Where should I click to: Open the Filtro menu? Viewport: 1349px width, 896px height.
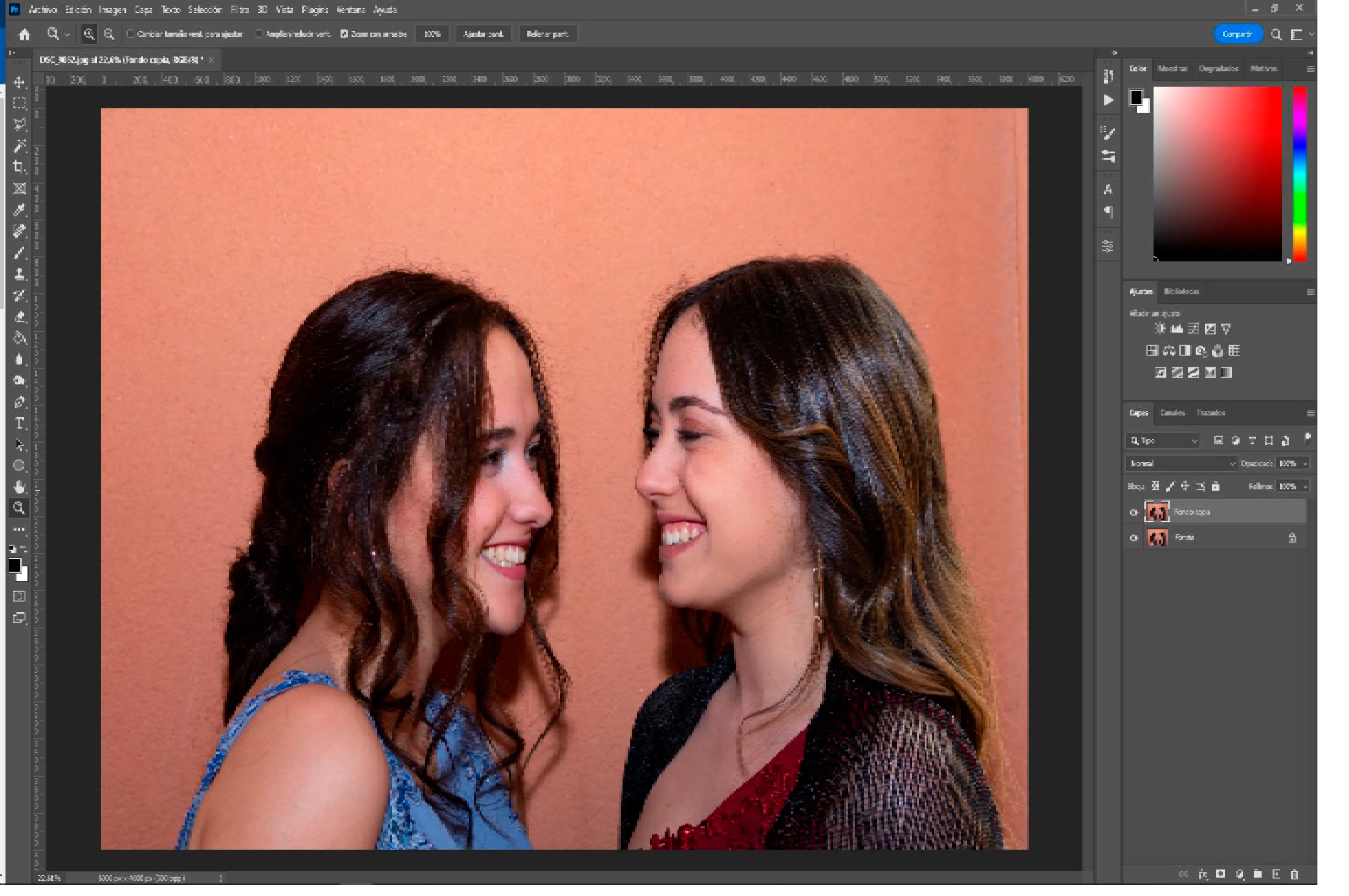click(239, 10)
